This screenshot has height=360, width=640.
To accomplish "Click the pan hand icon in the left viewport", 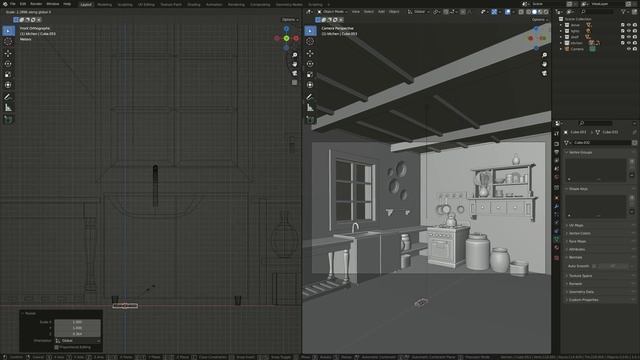I will tap(294, 64).
